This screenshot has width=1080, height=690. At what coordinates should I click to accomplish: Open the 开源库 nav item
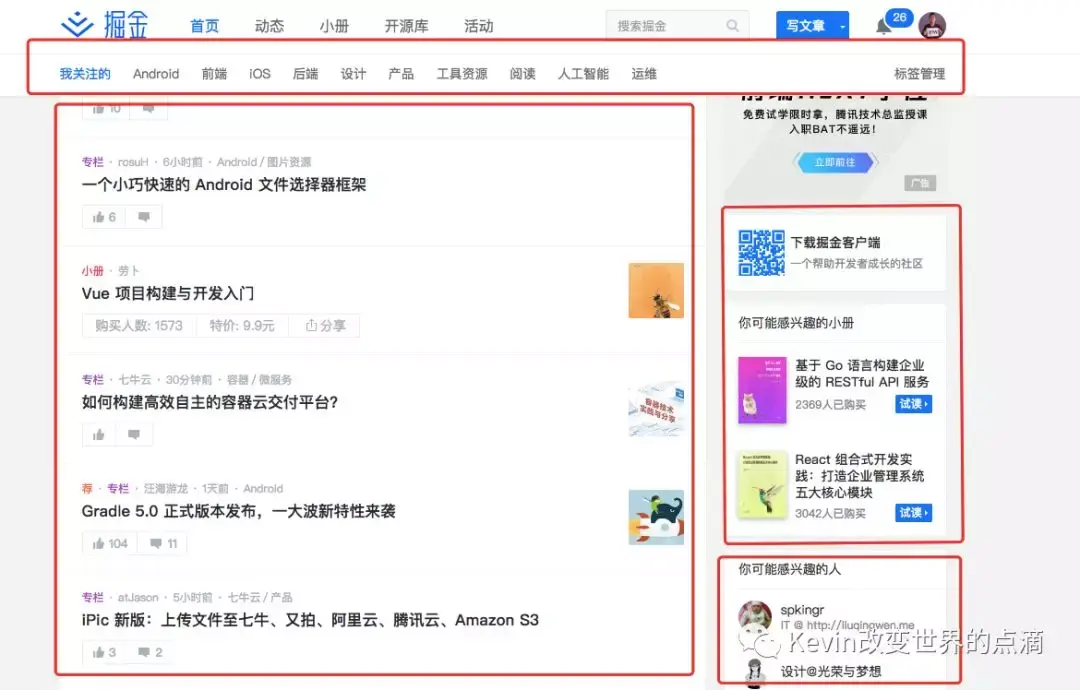(406, 26)
